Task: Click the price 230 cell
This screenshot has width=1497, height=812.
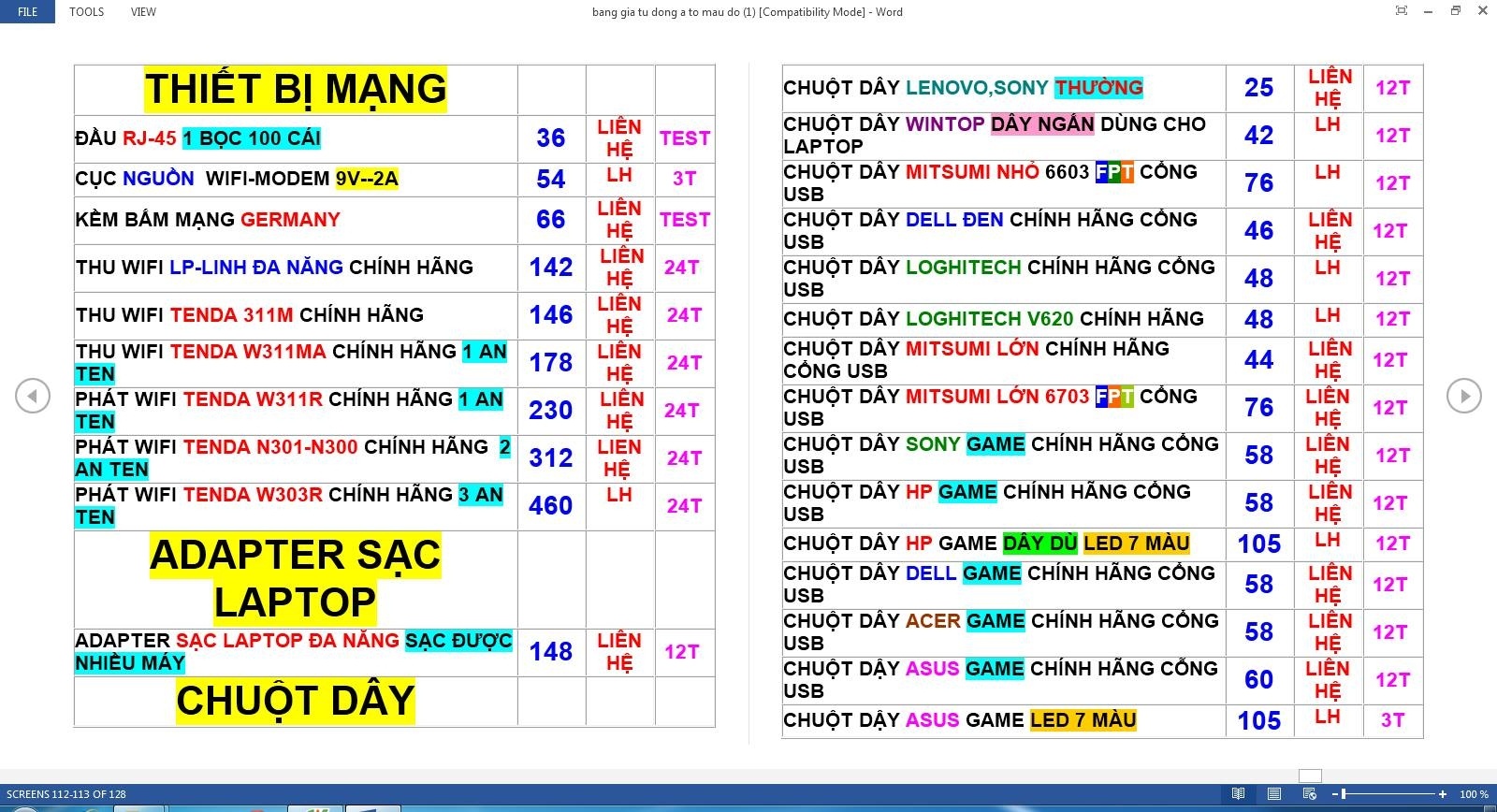Action: (551, 411)
